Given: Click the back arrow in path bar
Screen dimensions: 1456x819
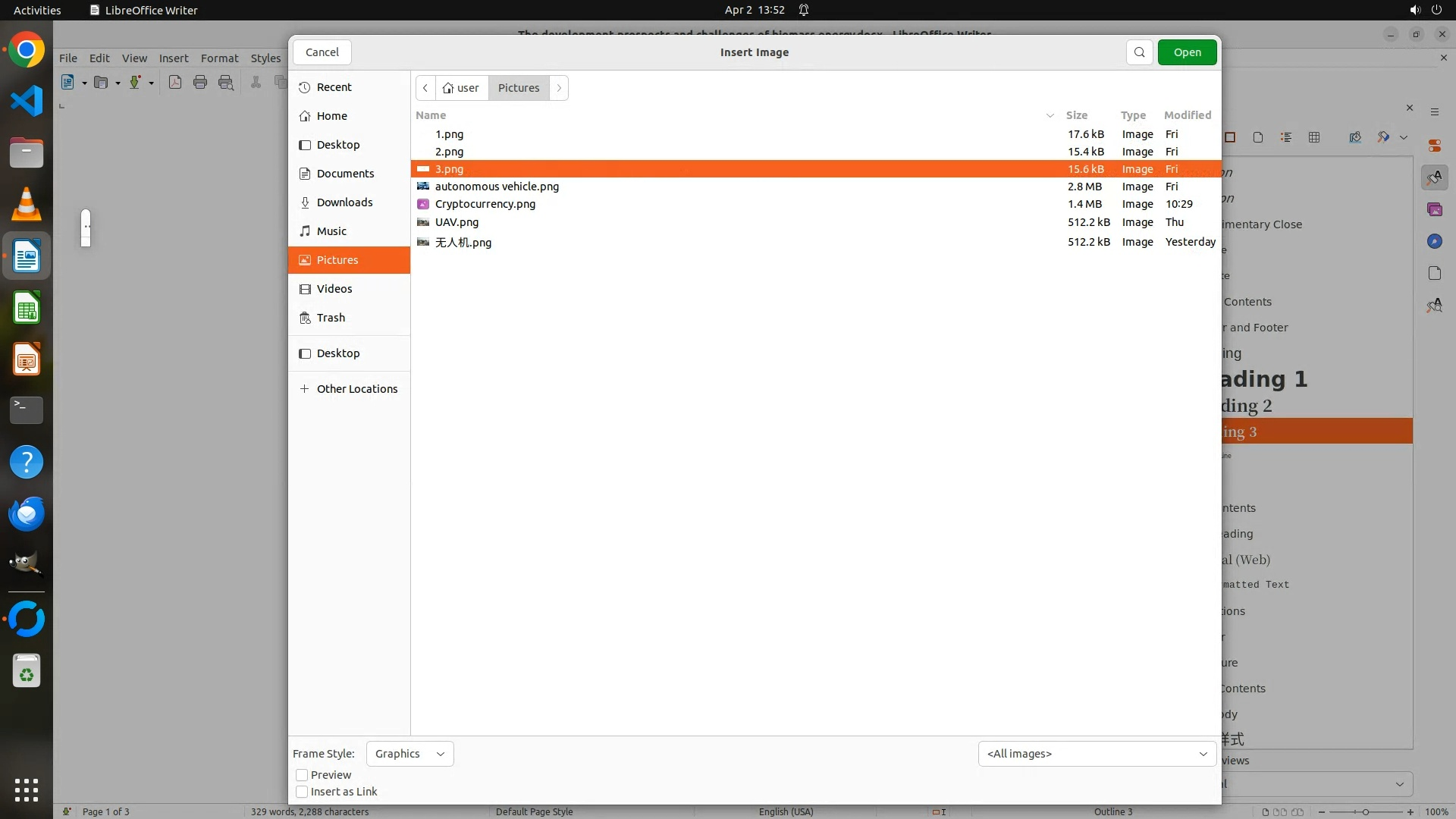Looking at the screenshot, I should (425, 88).
